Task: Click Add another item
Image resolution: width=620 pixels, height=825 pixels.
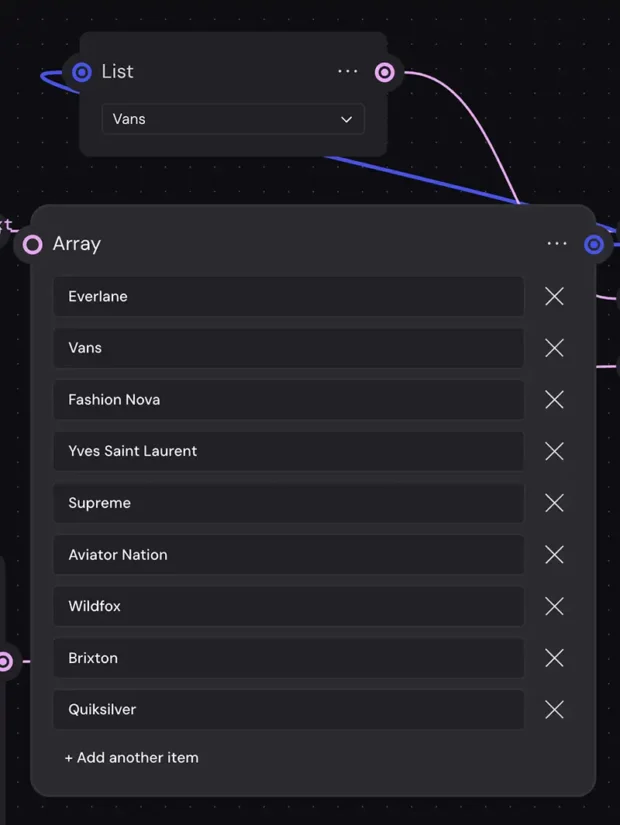Action: [x=131, y=757]
